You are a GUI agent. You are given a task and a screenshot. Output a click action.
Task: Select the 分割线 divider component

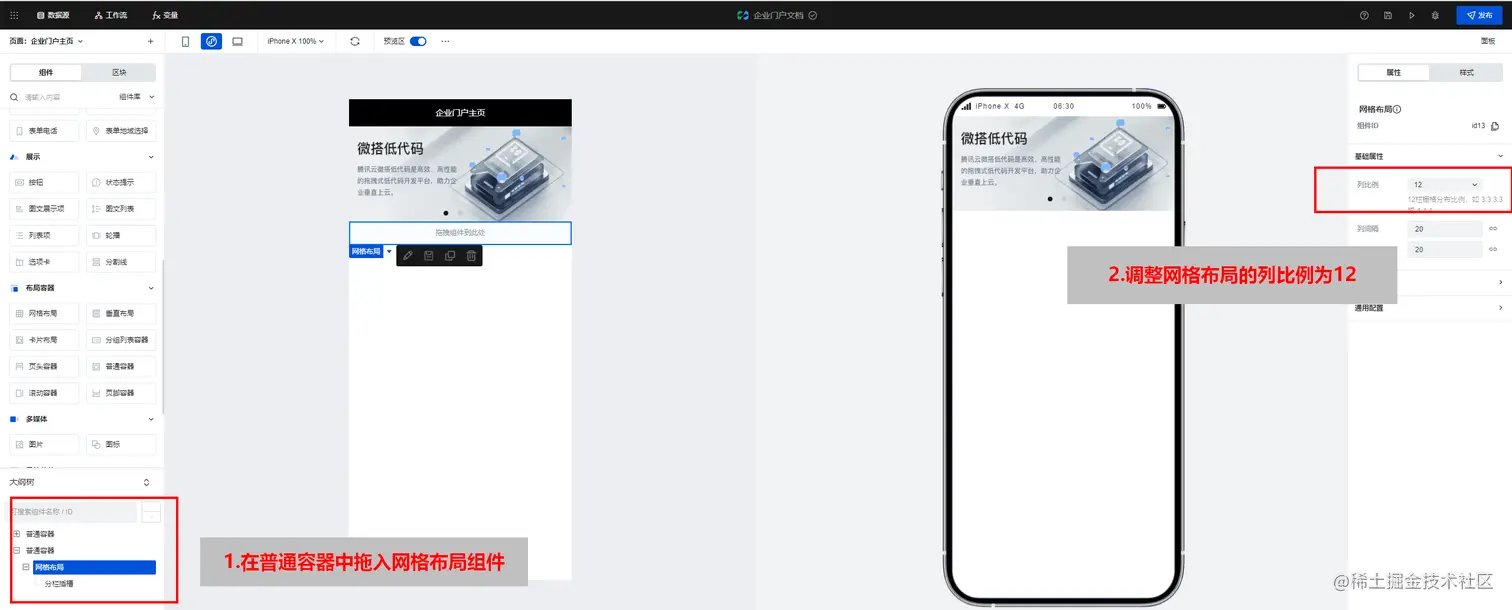coord(121,262)
